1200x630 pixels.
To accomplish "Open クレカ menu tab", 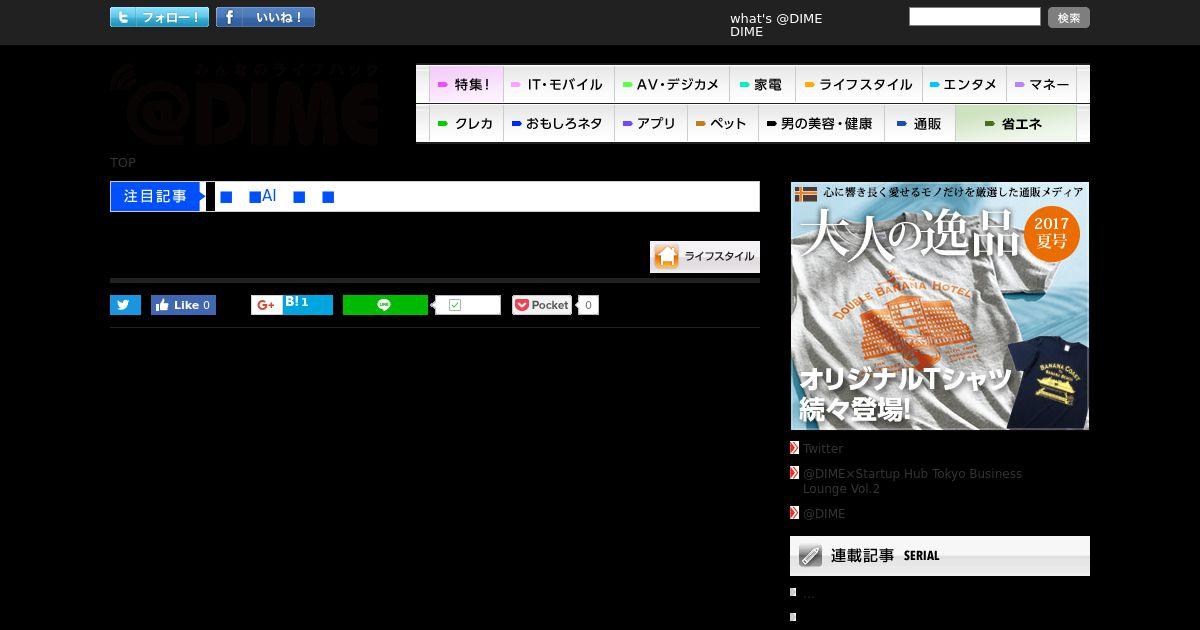I will click(466, 124).
